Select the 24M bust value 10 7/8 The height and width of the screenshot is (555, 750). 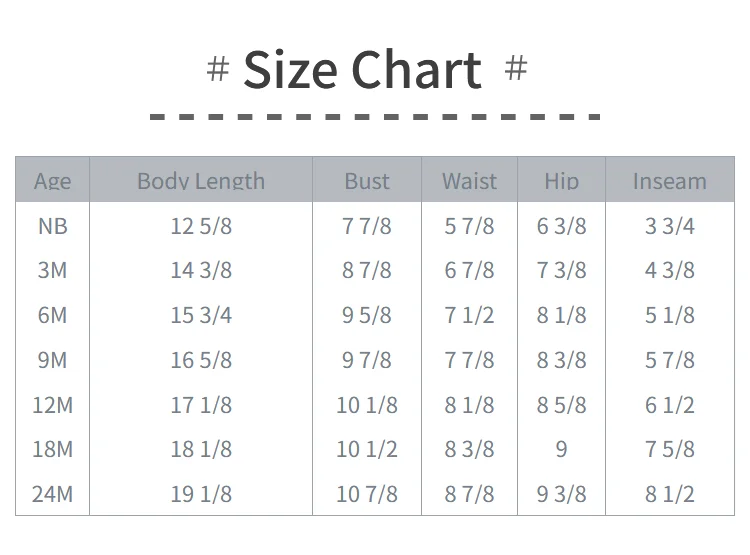pyautogui.click(x=367, y=494)
